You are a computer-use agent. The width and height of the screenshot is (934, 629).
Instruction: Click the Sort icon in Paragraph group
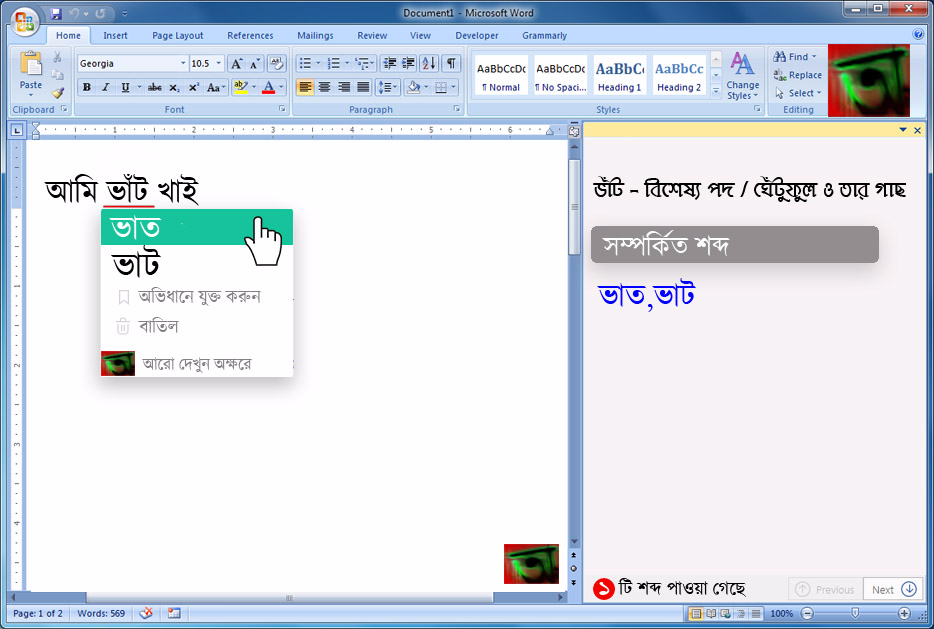[x=428, y=63]
